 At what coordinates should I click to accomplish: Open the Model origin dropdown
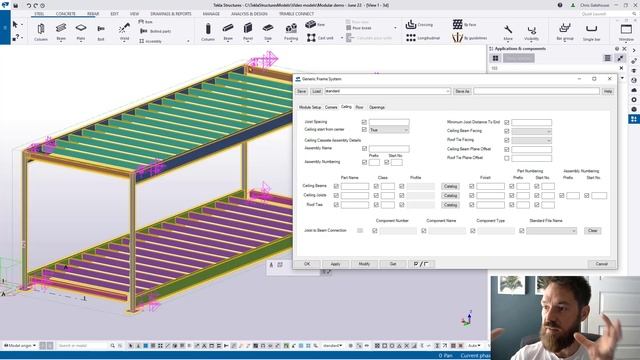(x=20, y=346)
